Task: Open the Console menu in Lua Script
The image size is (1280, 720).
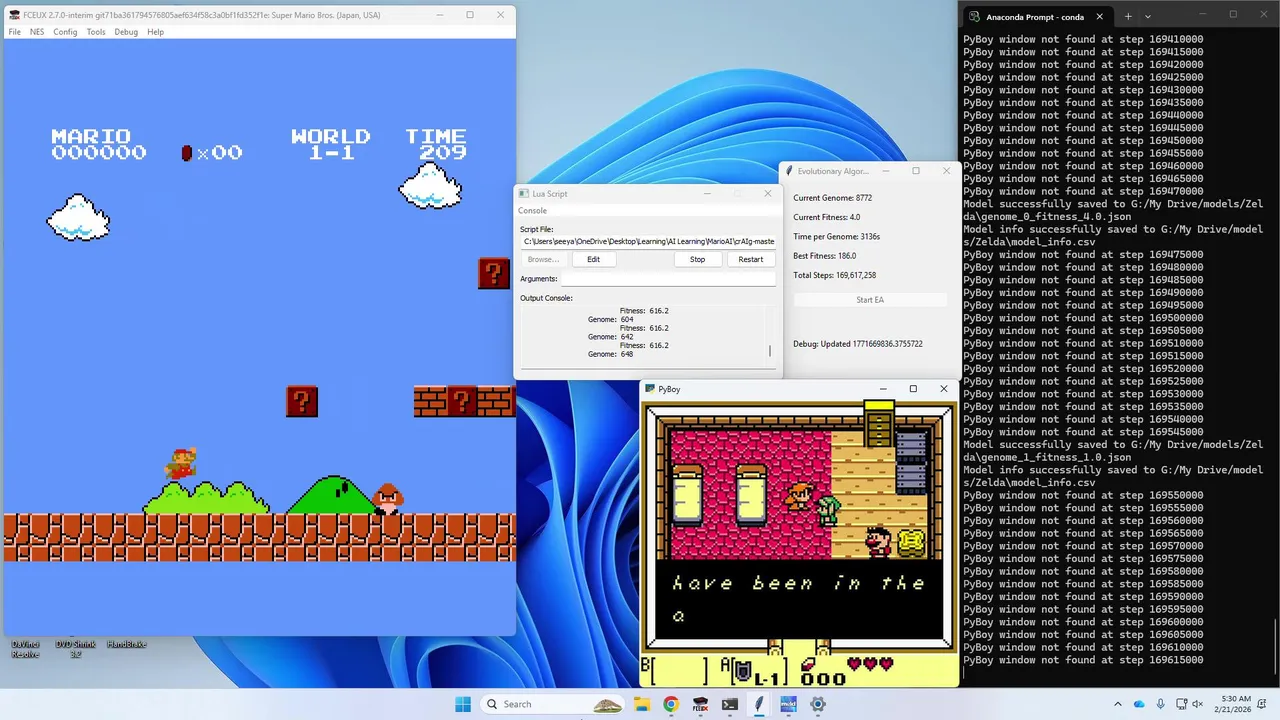Action: pyautogui.click(x=533, y=211)
